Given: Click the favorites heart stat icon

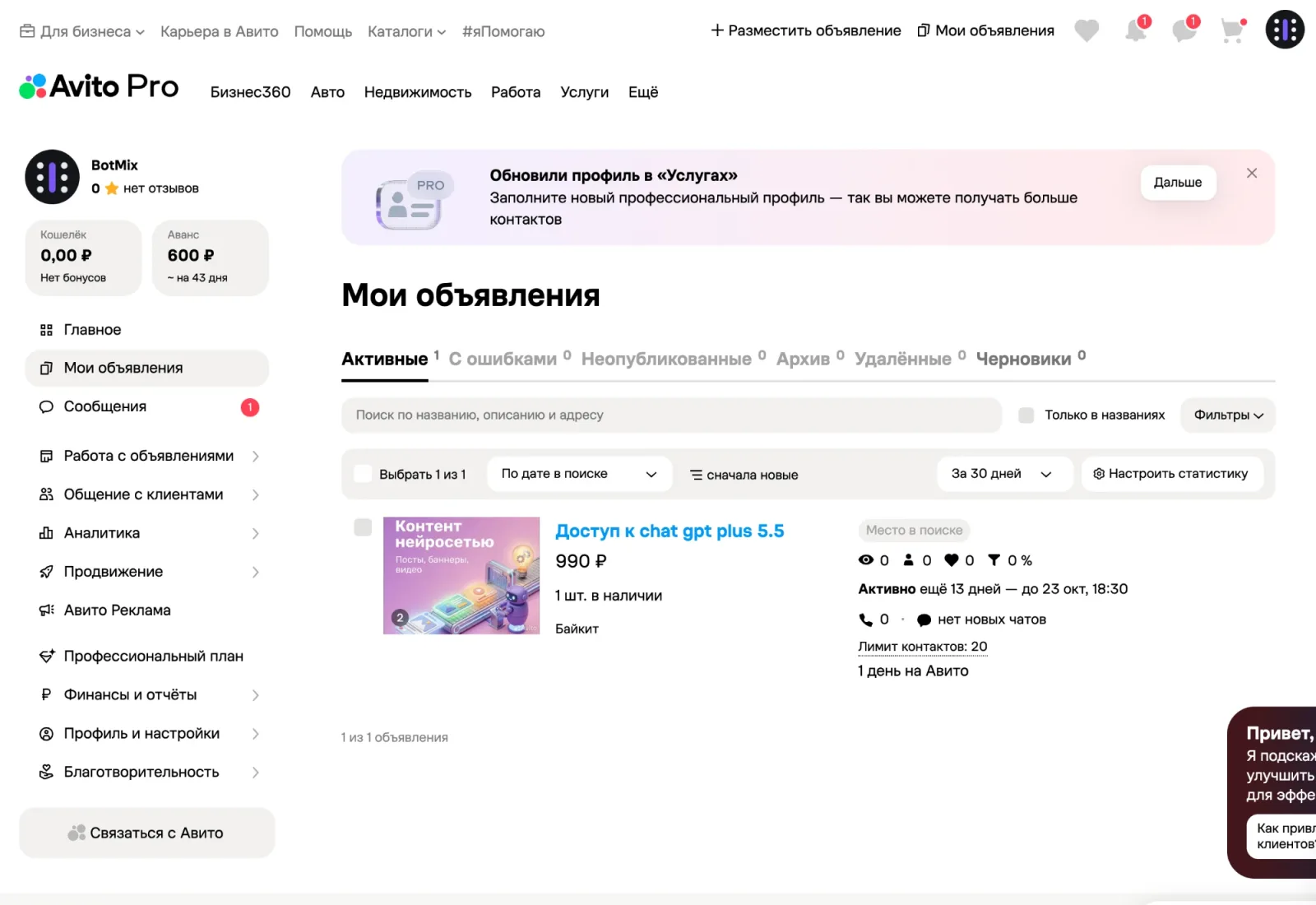Looking at the screenshot, I should (x=952, y=560).
